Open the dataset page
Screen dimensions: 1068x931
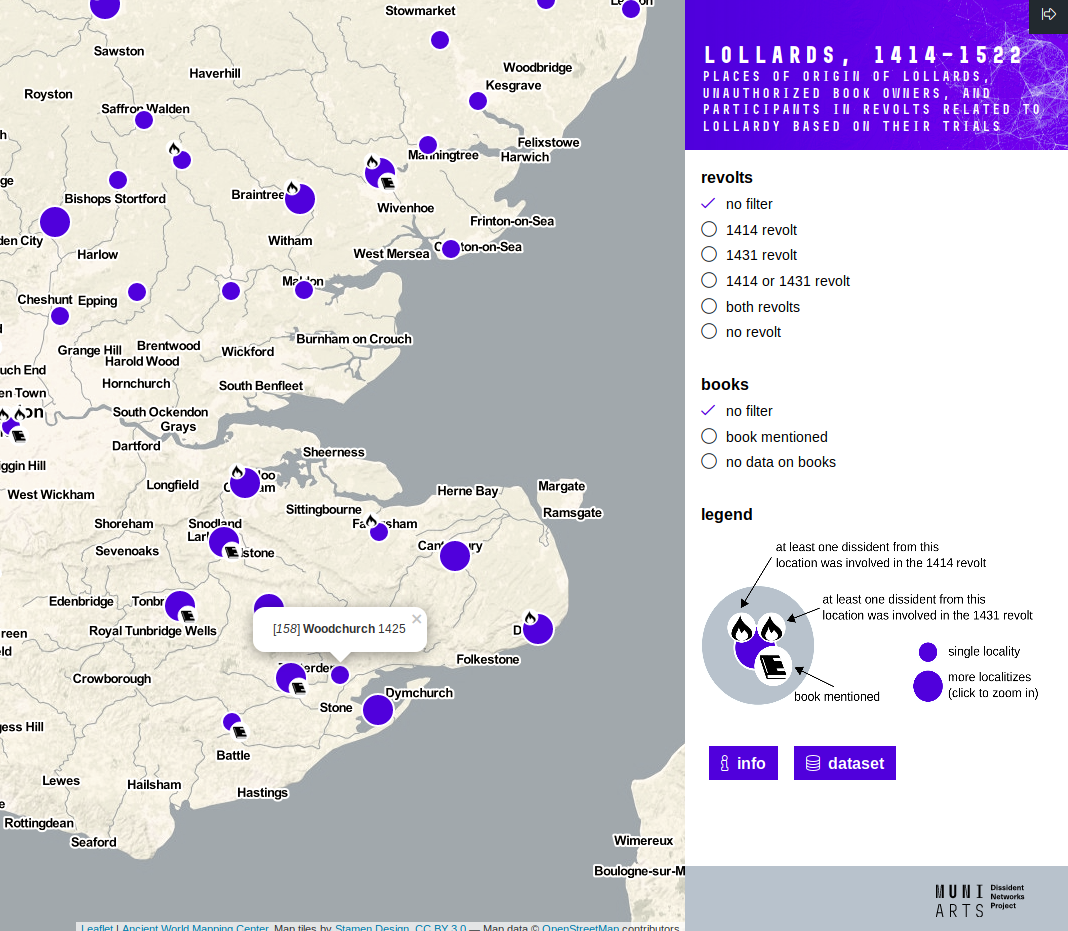[845, 762]
